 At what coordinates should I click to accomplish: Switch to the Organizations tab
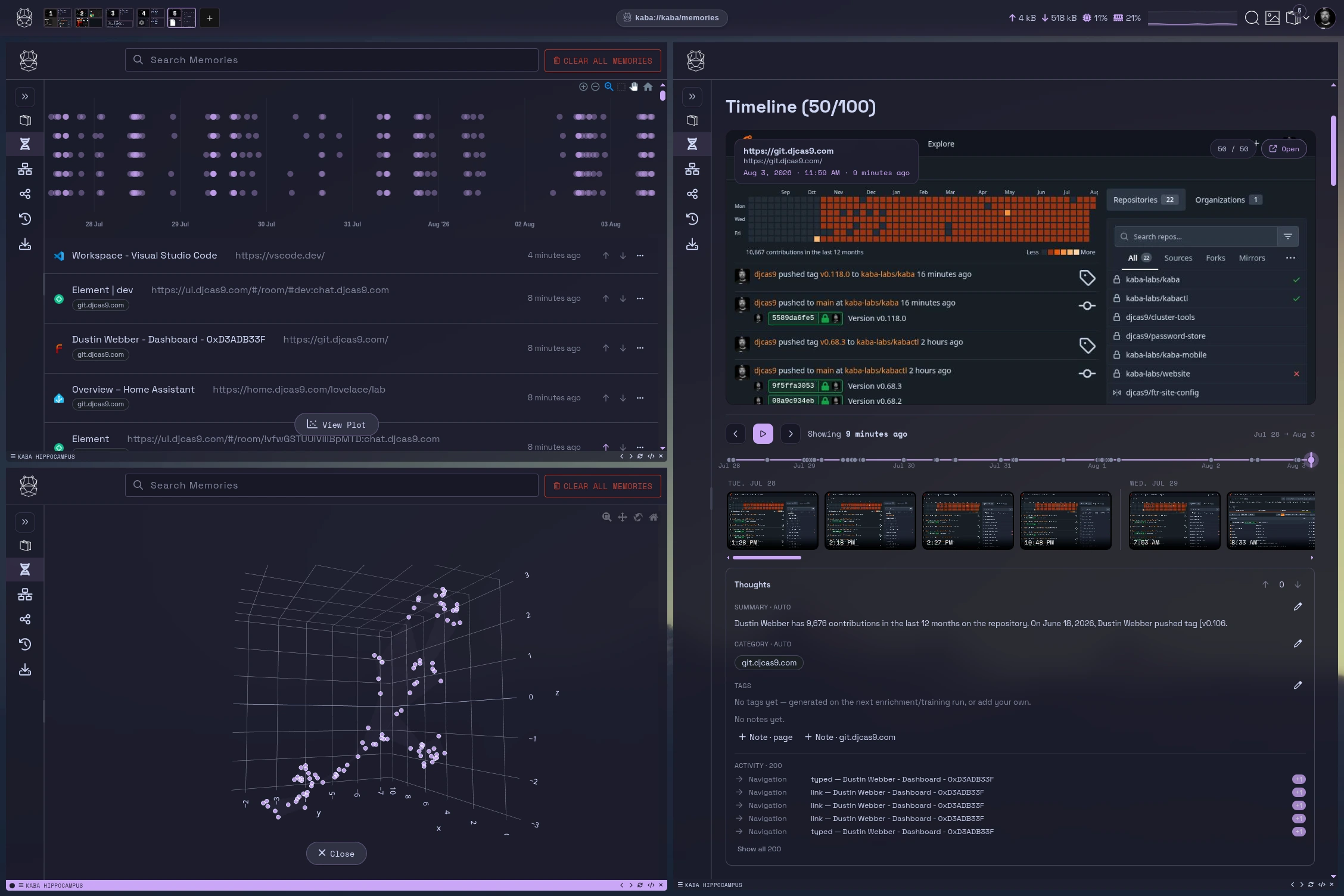(x=1228, y=200)
